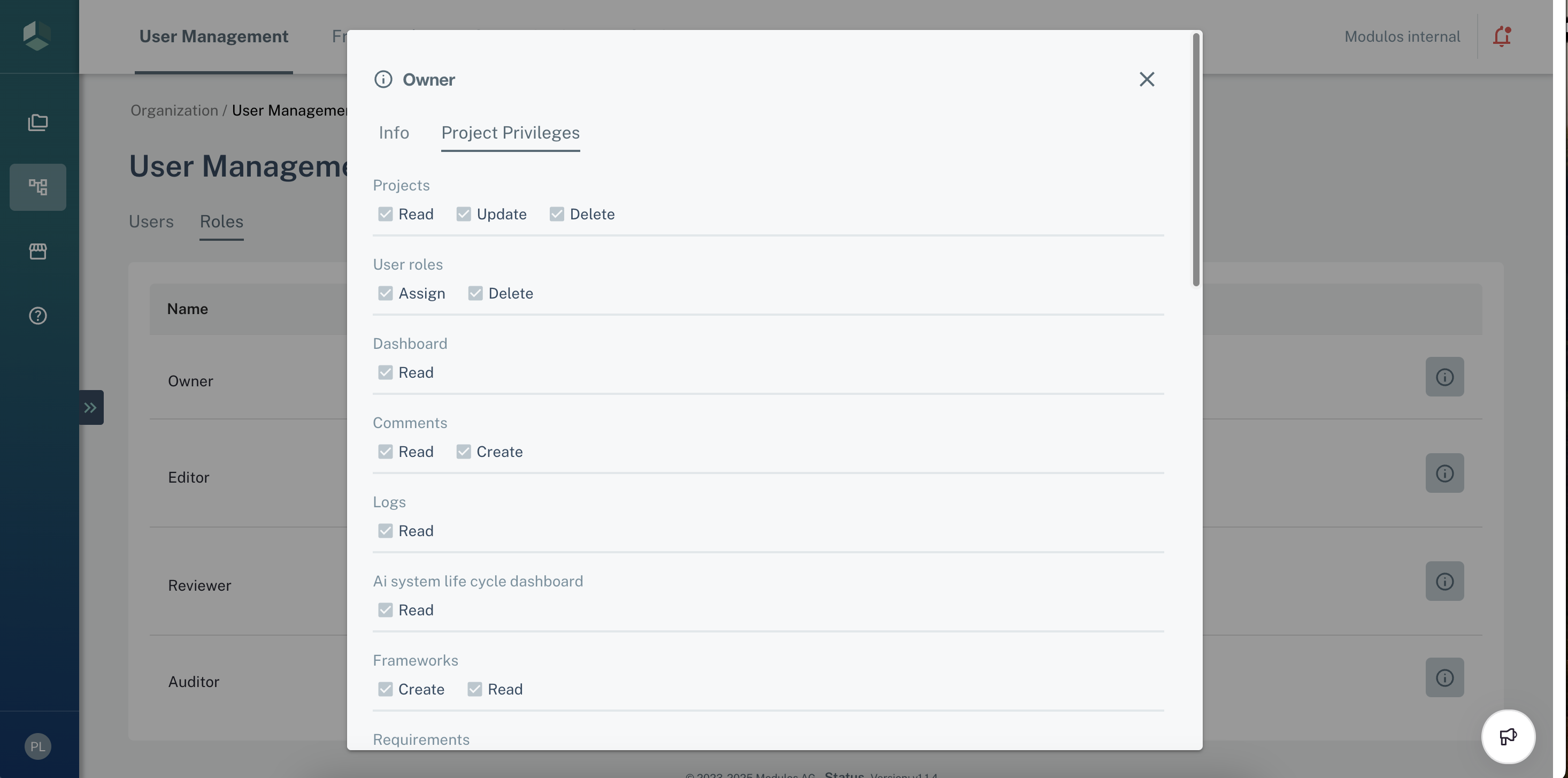Viewport: 1568px width, 778px height.
Task: Click the dialog vertical scrollbar
Action: 1196,159
